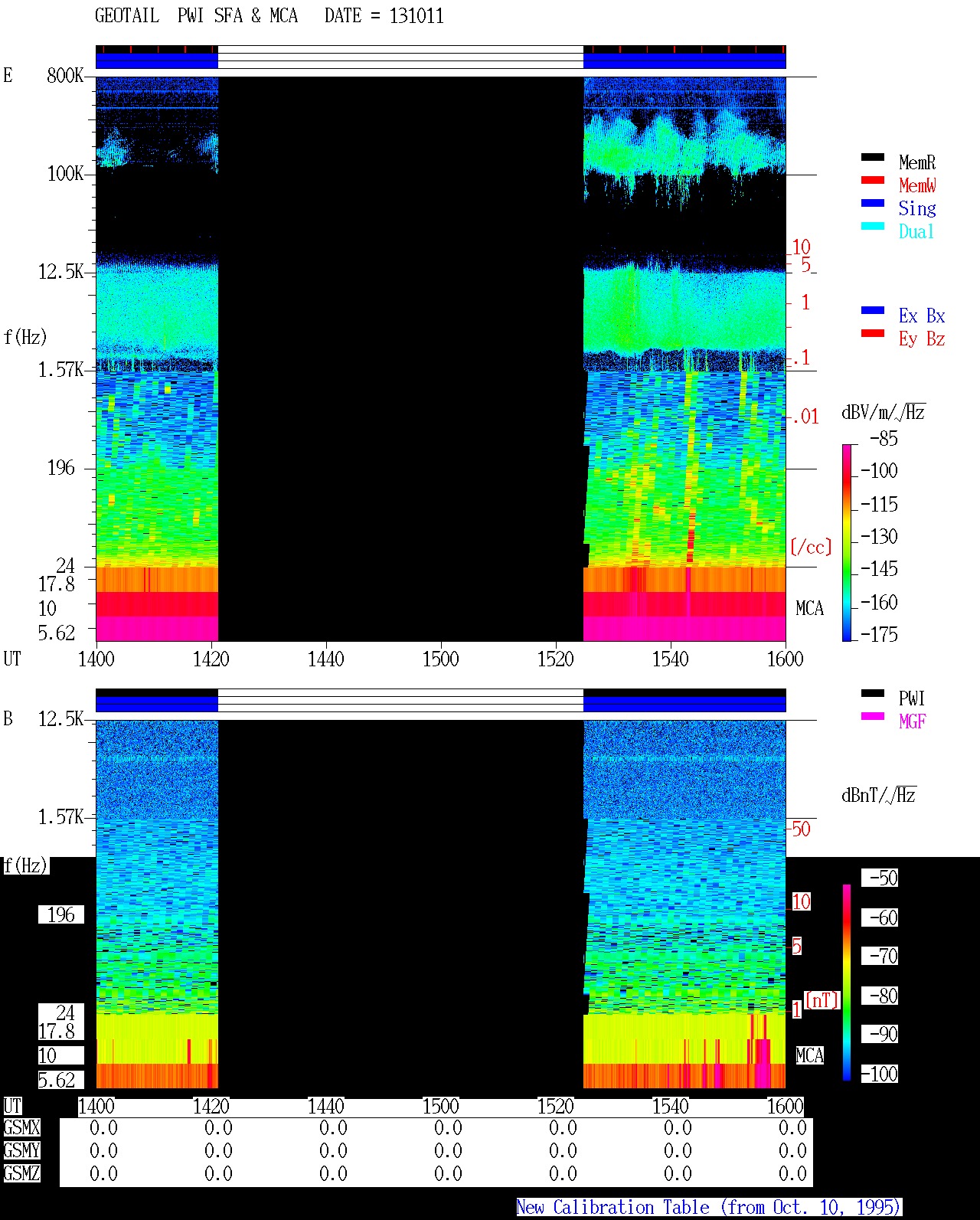Click the f(Hz) label on the E panel
Screen dimensions: 980x1220
pyautogui.click(x=25, y=337)
